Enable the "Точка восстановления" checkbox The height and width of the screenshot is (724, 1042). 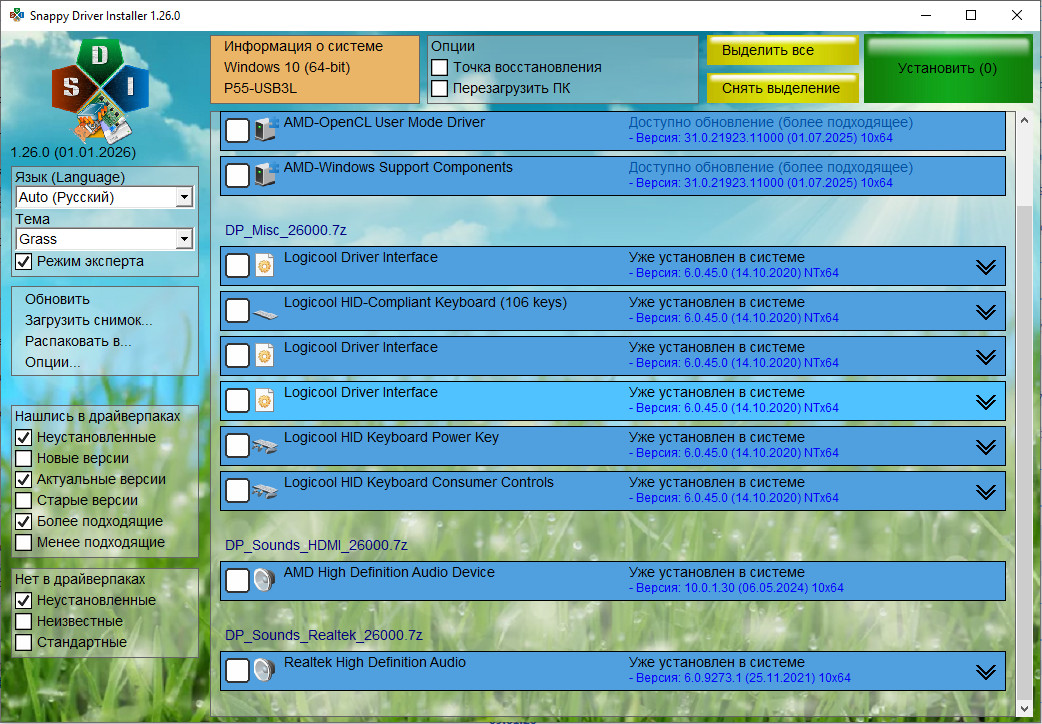439,67
